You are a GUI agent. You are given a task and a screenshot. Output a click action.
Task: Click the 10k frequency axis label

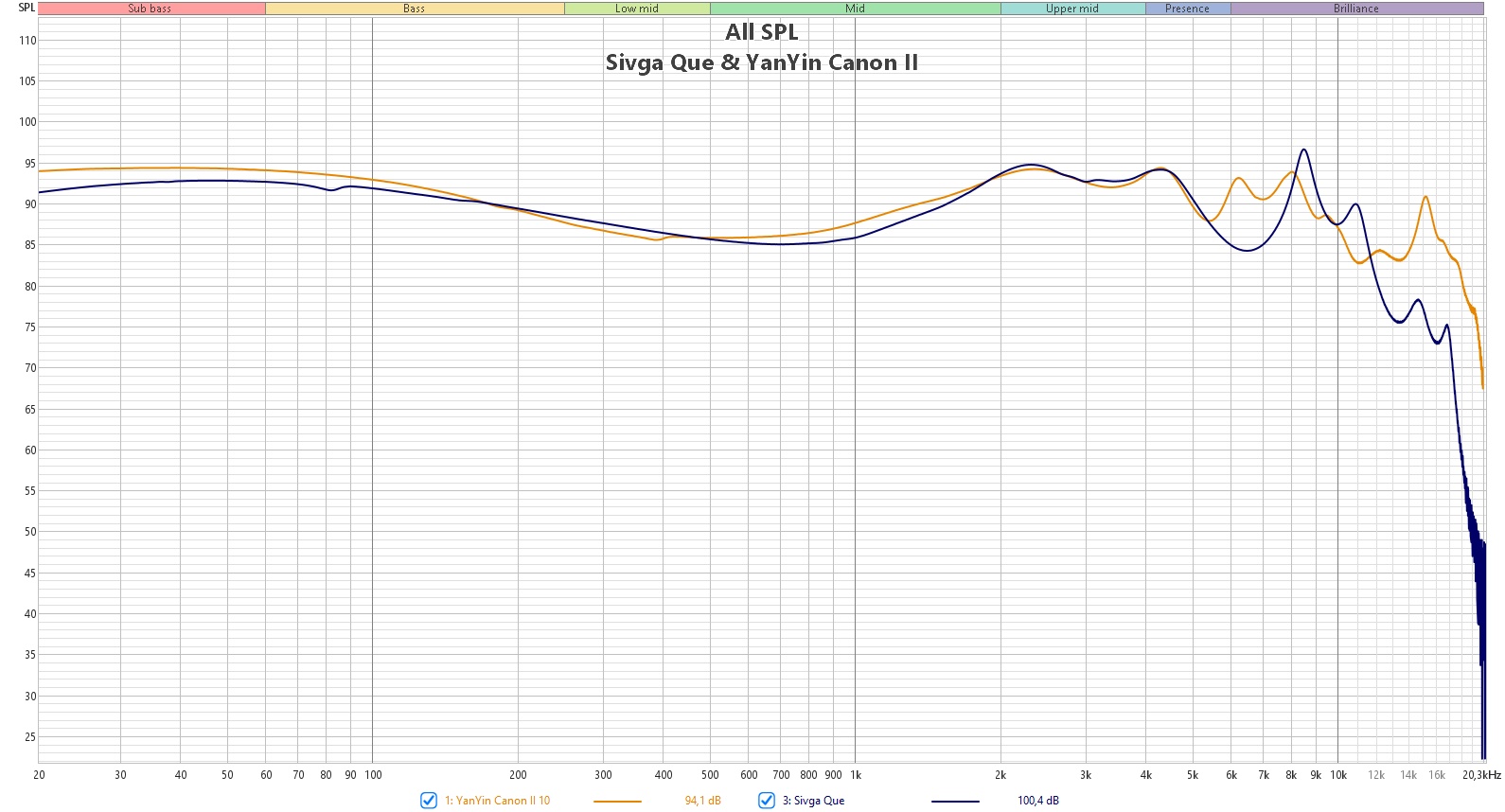(x=1338, y=775)
